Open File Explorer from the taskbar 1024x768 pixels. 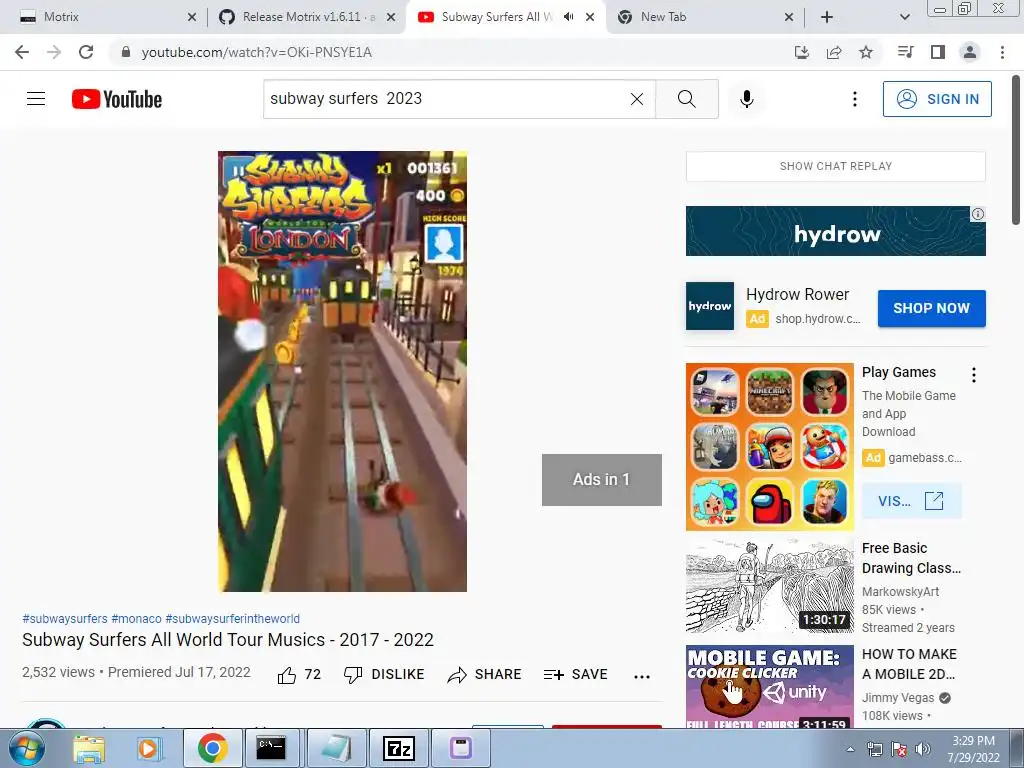tap(89, 748)
